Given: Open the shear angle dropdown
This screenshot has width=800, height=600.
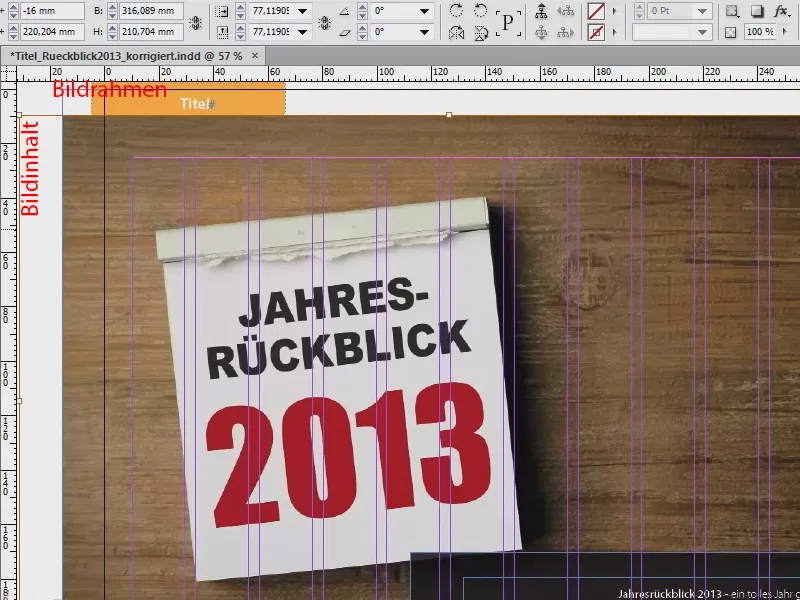Looking at the screenshot, I should pyautogui.click(x=424, y=32).
